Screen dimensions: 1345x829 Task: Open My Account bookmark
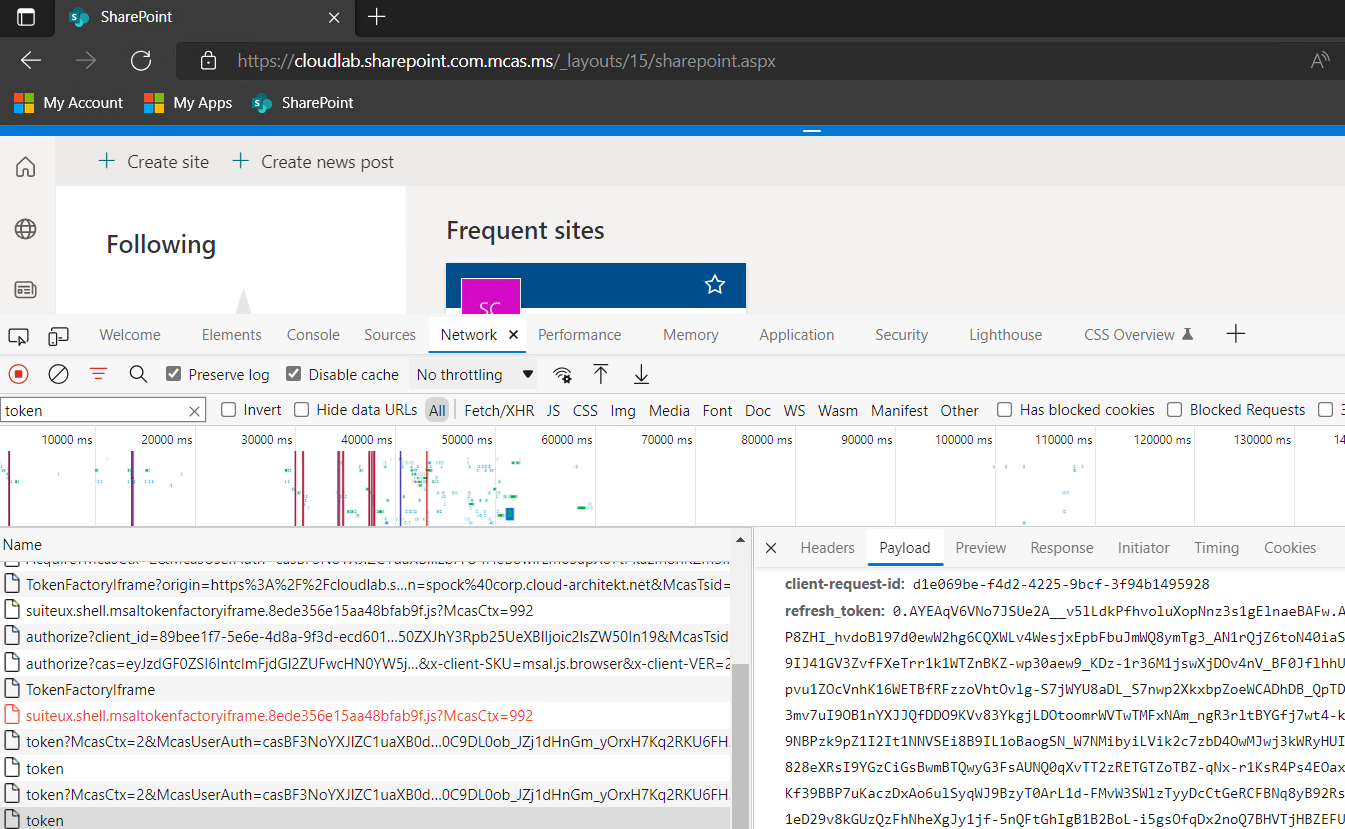pyautogui.click(x=68, y=103)
